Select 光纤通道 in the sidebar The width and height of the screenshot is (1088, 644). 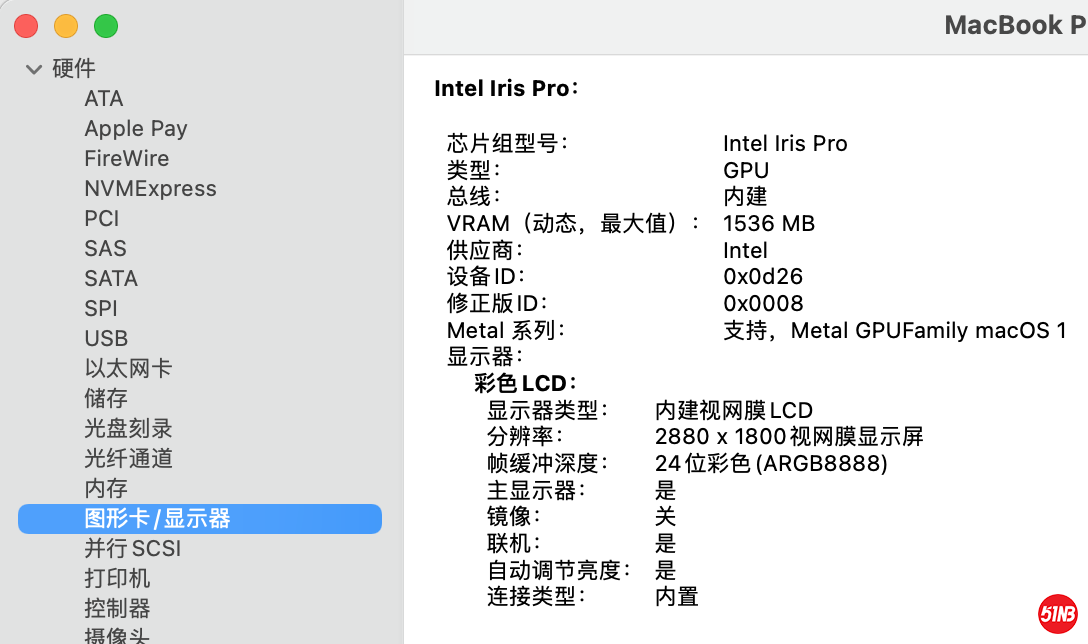pyautogui.click(x=128, y=459)
